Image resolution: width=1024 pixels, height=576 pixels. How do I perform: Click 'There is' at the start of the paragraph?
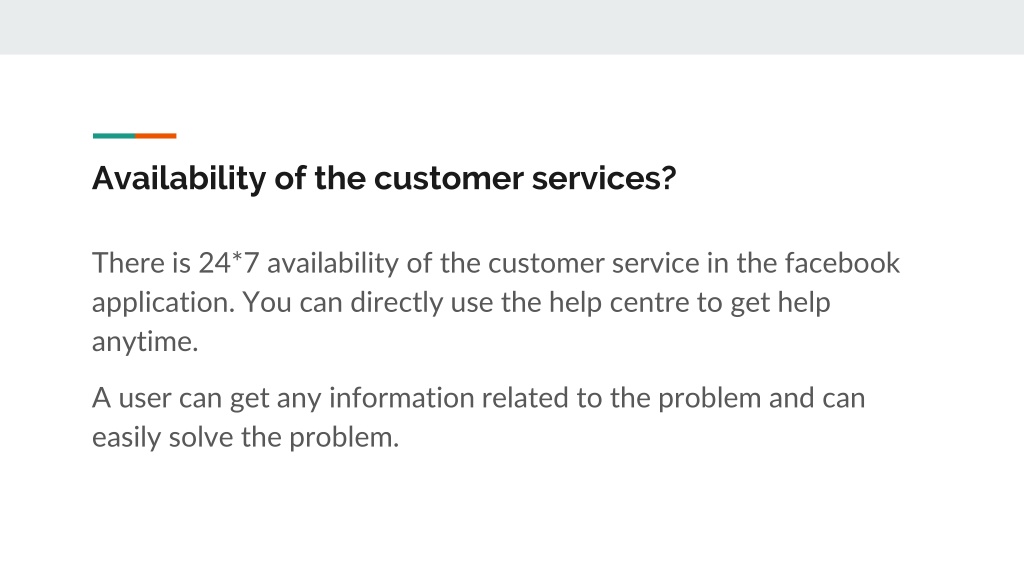pyautogui.click(x=142, y=263)
